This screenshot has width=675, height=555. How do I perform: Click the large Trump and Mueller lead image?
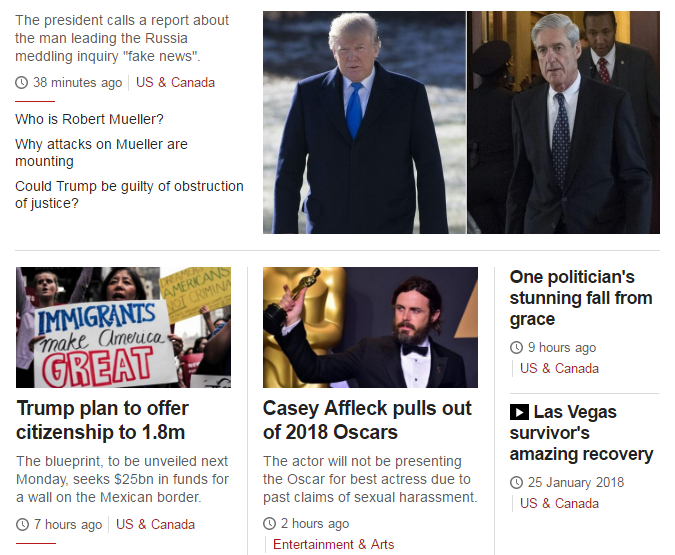coord(461,122)
